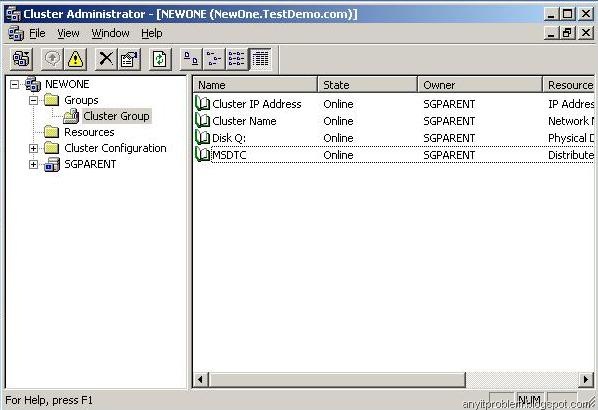The width and height of the screenshot is (598, 410).
Task: Click the Cluster Group icon in tree
Action: (71, 116)
